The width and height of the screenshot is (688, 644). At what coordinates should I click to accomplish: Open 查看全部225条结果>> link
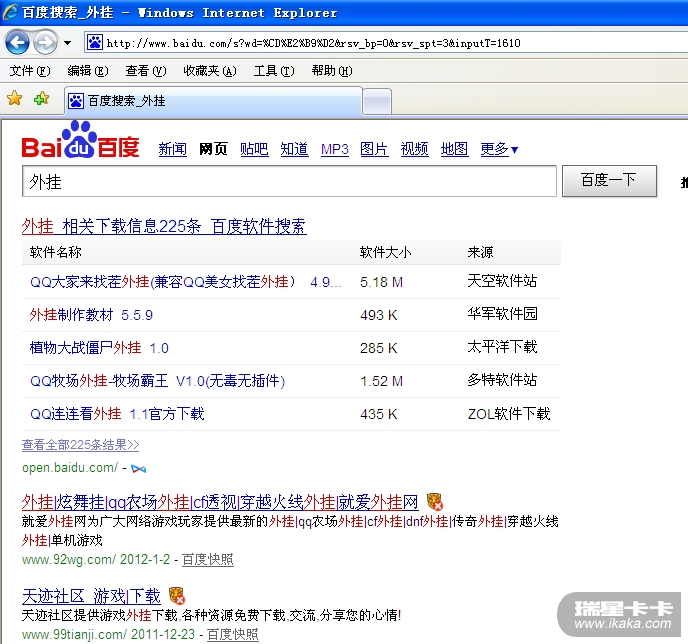80,445
